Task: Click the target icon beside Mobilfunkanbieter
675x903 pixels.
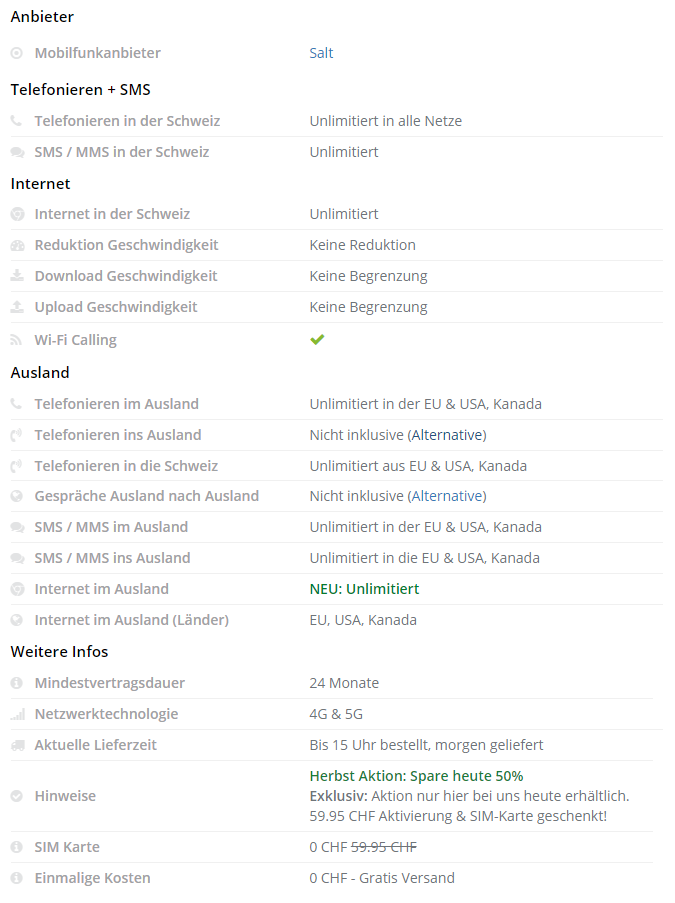Action: pyautogui.click(x=17, y=53)
